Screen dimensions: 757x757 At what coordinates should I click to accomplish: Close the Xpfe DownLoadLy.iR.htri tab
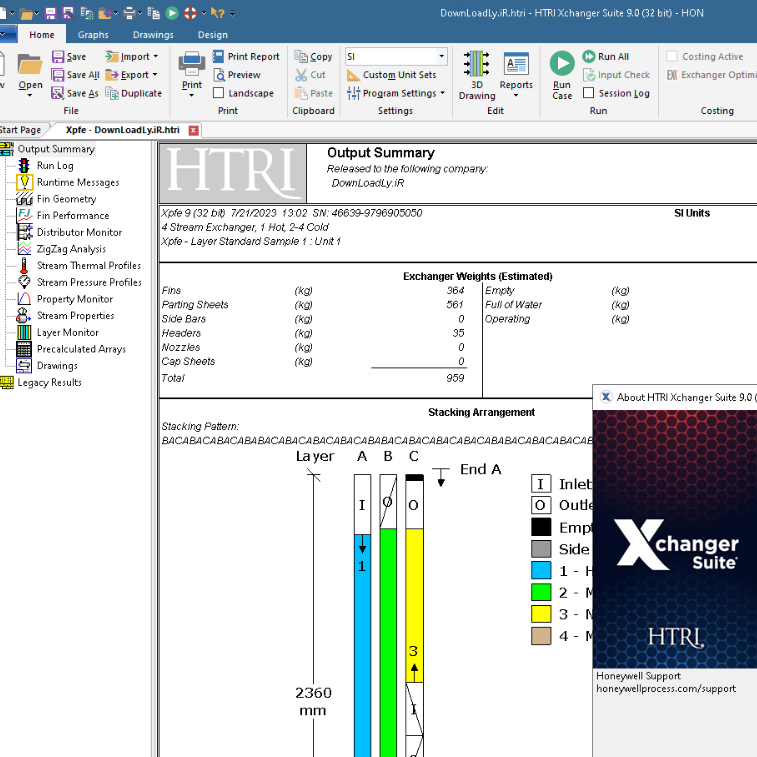click(x=194, y=130)
